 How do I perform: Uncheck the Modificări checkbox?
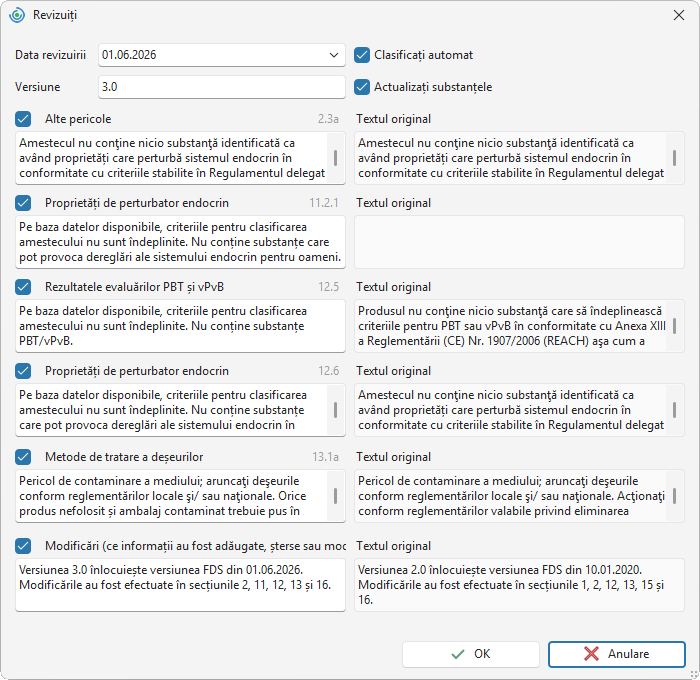(23, 546)
